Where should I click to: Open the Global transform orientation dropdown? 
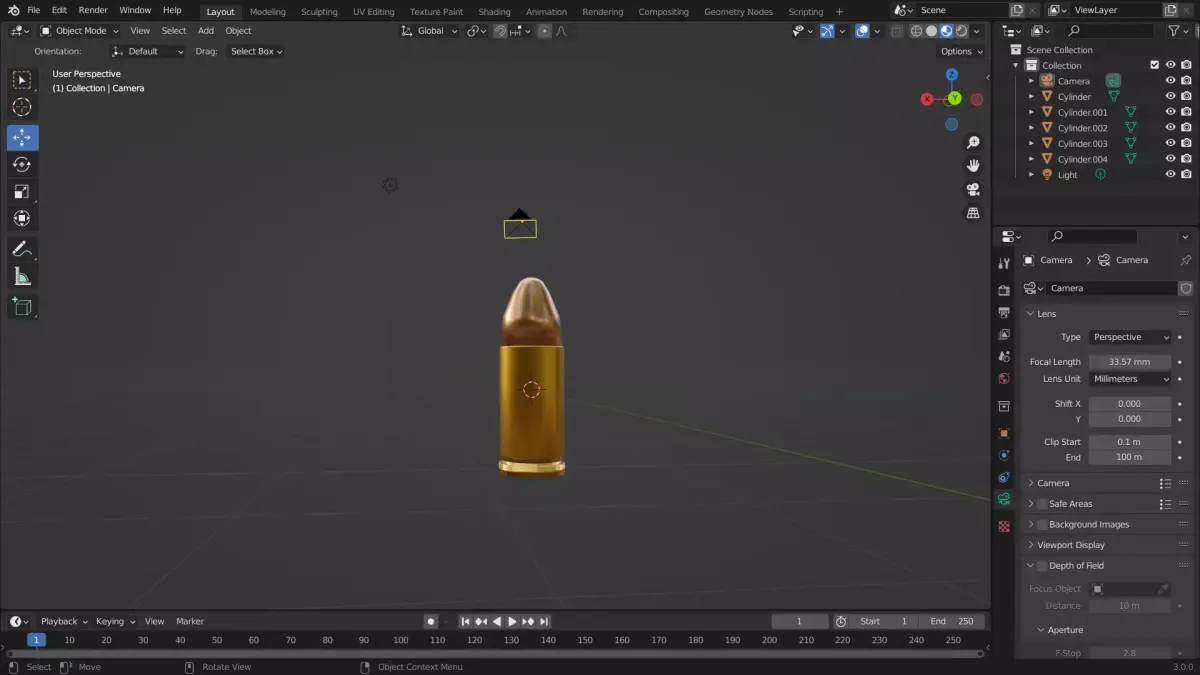point(429,31)
